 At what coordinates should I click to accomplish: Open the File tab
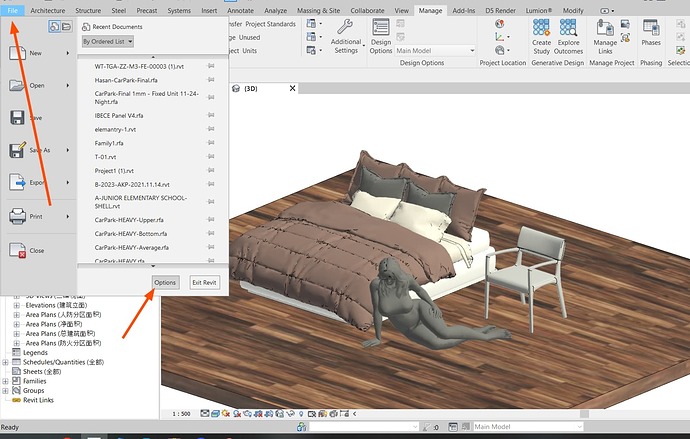coord(12,10)
